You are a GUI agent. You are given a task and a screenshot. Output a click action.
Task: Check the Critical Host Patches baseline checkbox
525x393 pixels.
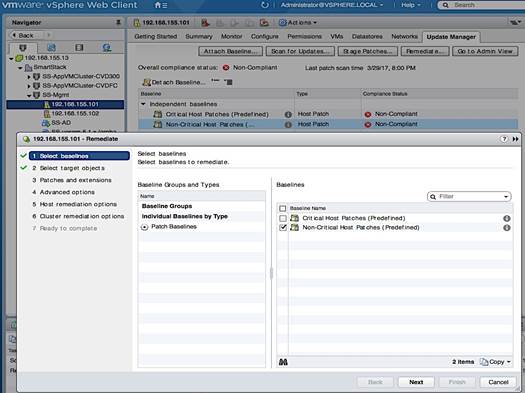283,218
